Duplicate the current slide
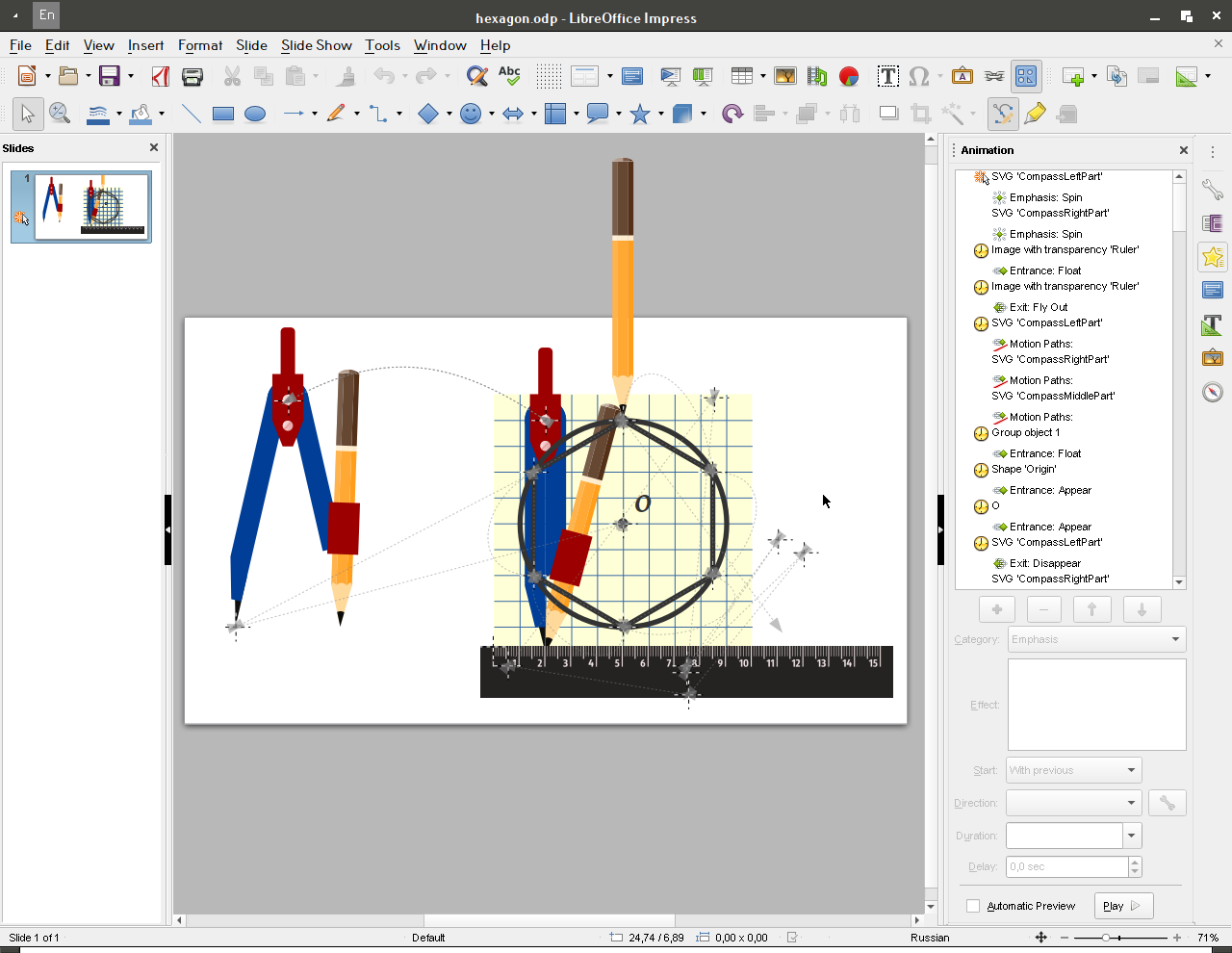The height and width of the screenshot is (953, 1232). (1117, 76)
